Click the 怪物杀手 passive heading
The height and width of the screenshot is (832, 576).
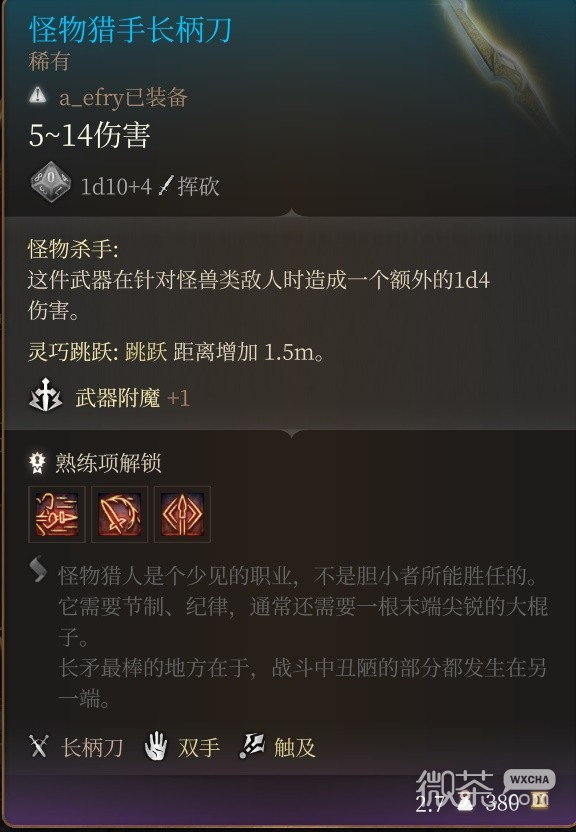click(x=73, y=249)
